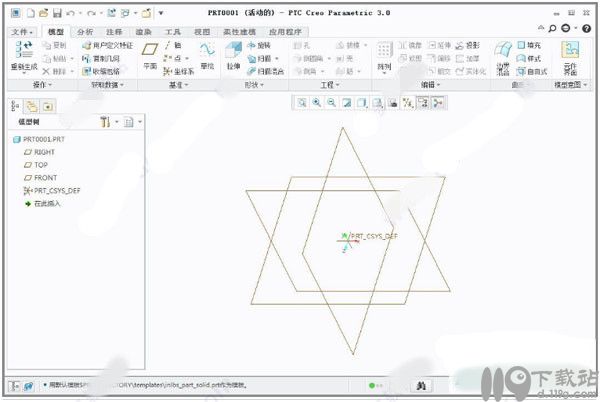Screen dimensions: 600x402
Task: Select the Axis (轴) datum tool
Action: 173,46
